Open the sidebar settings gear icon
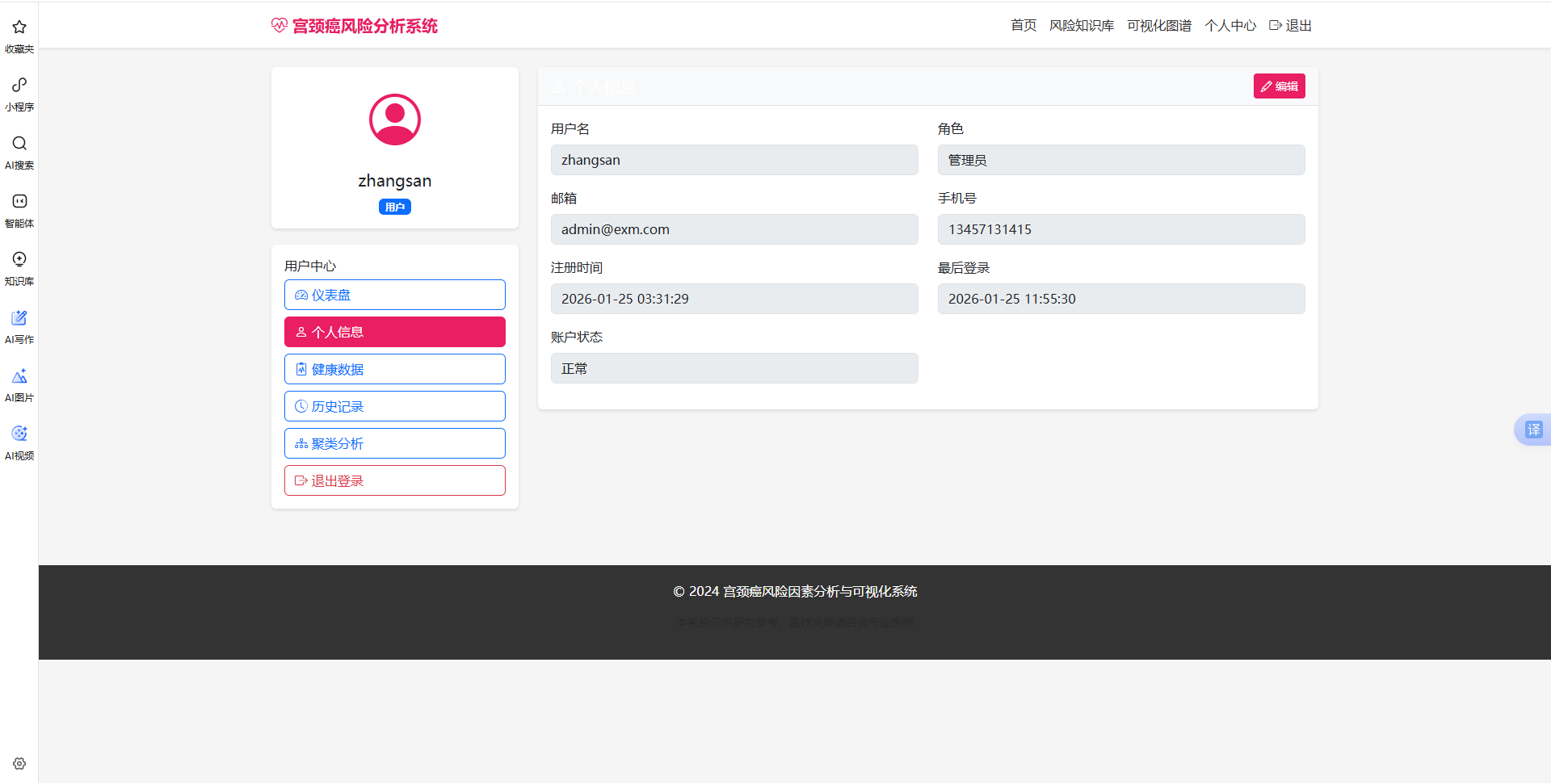The image size is (1551, 784). pos(19,764)
